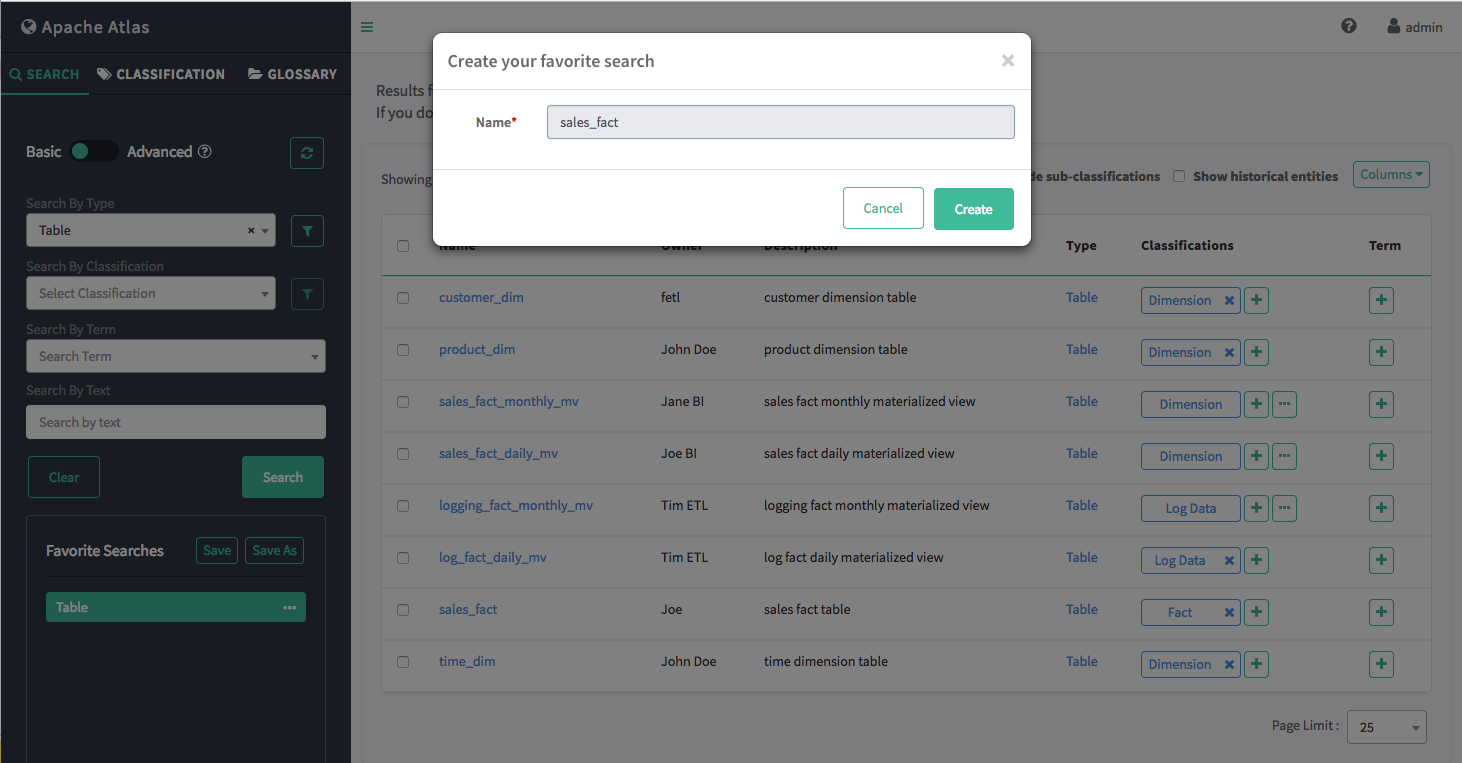Toggle Basic to Advanced search switch

coord(94,152)
